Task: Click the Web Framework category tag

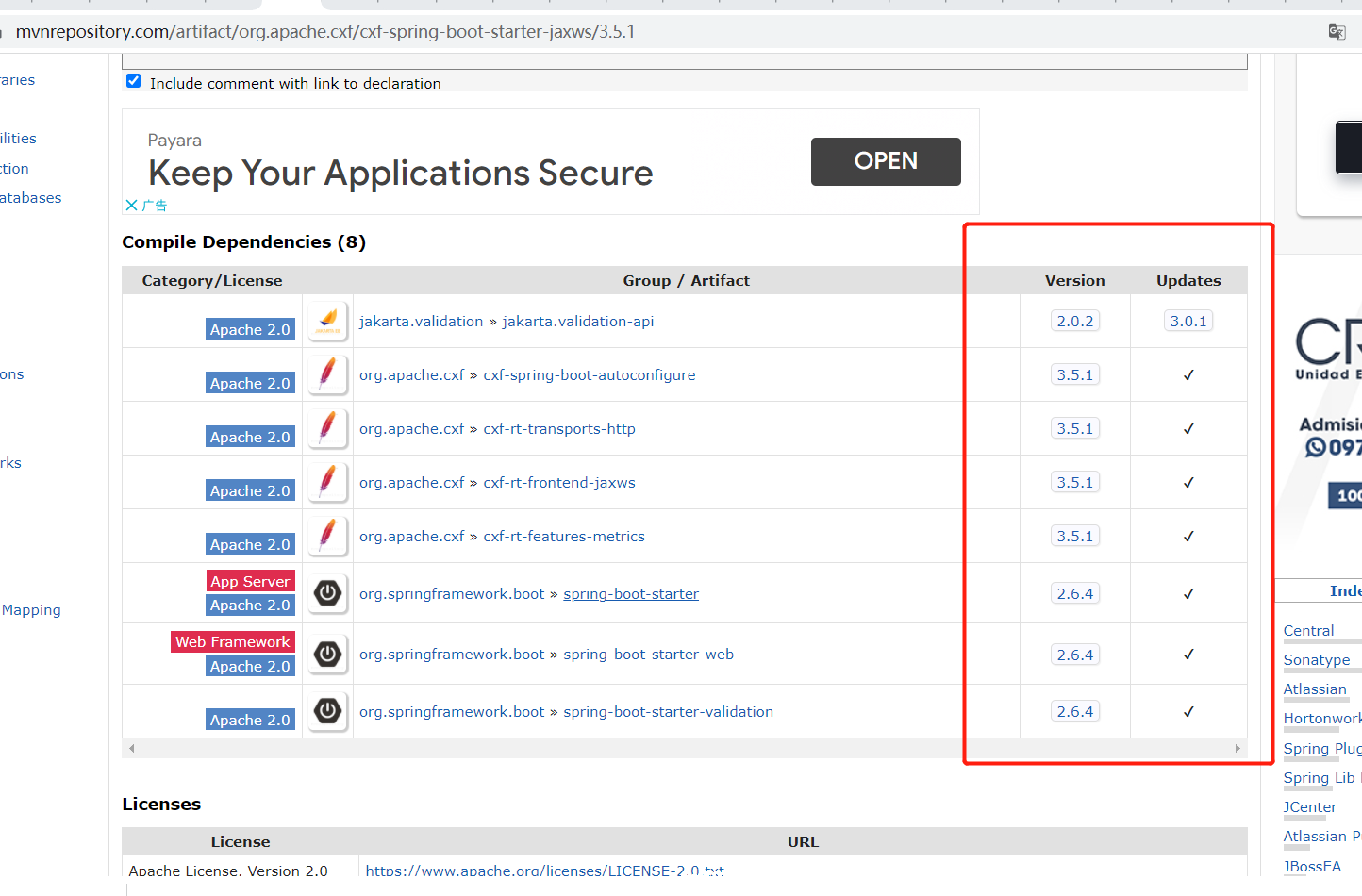Action: [x=233, y=641]
